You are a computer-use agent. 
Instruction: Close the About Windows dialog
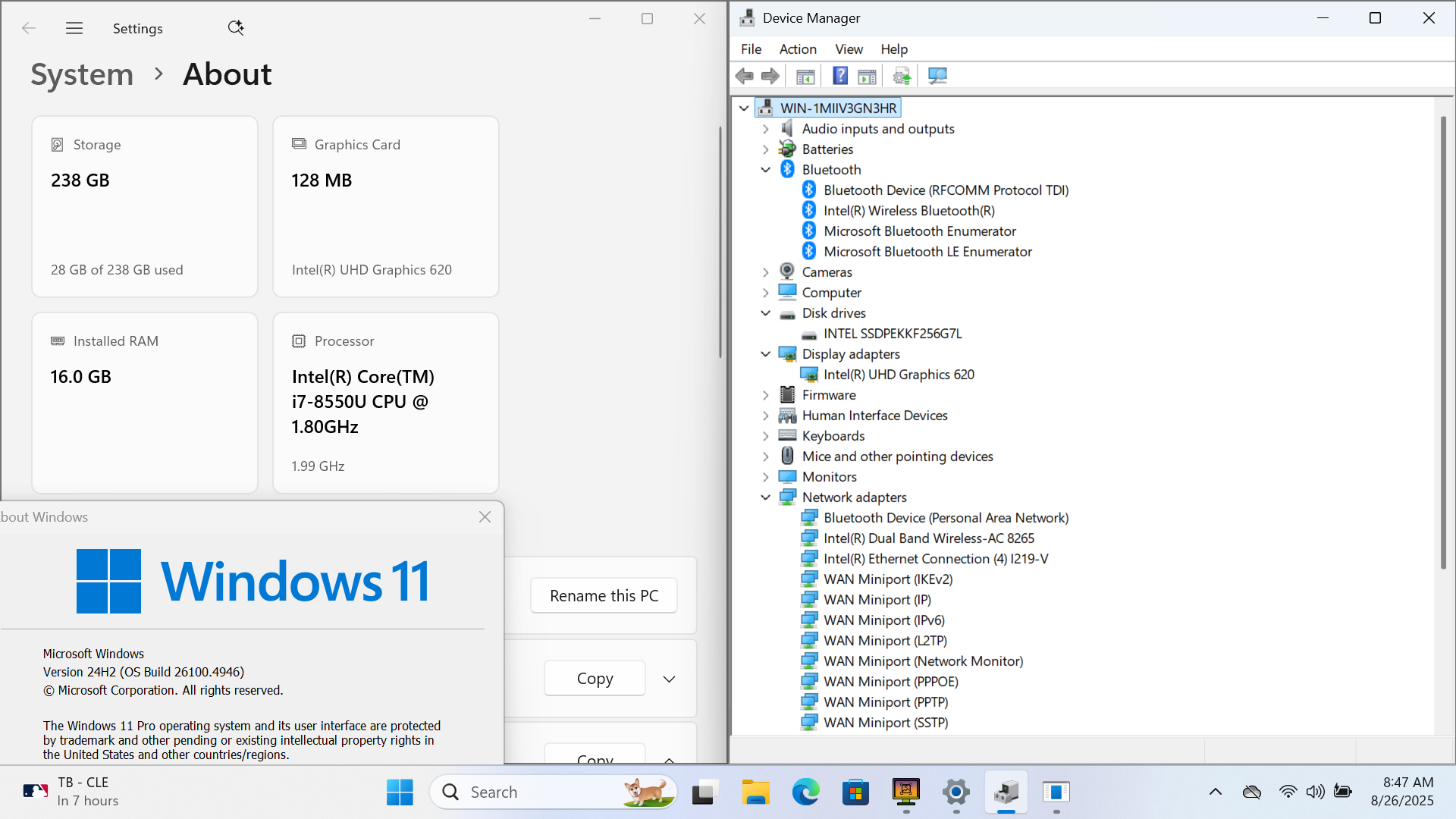[485, 516]
